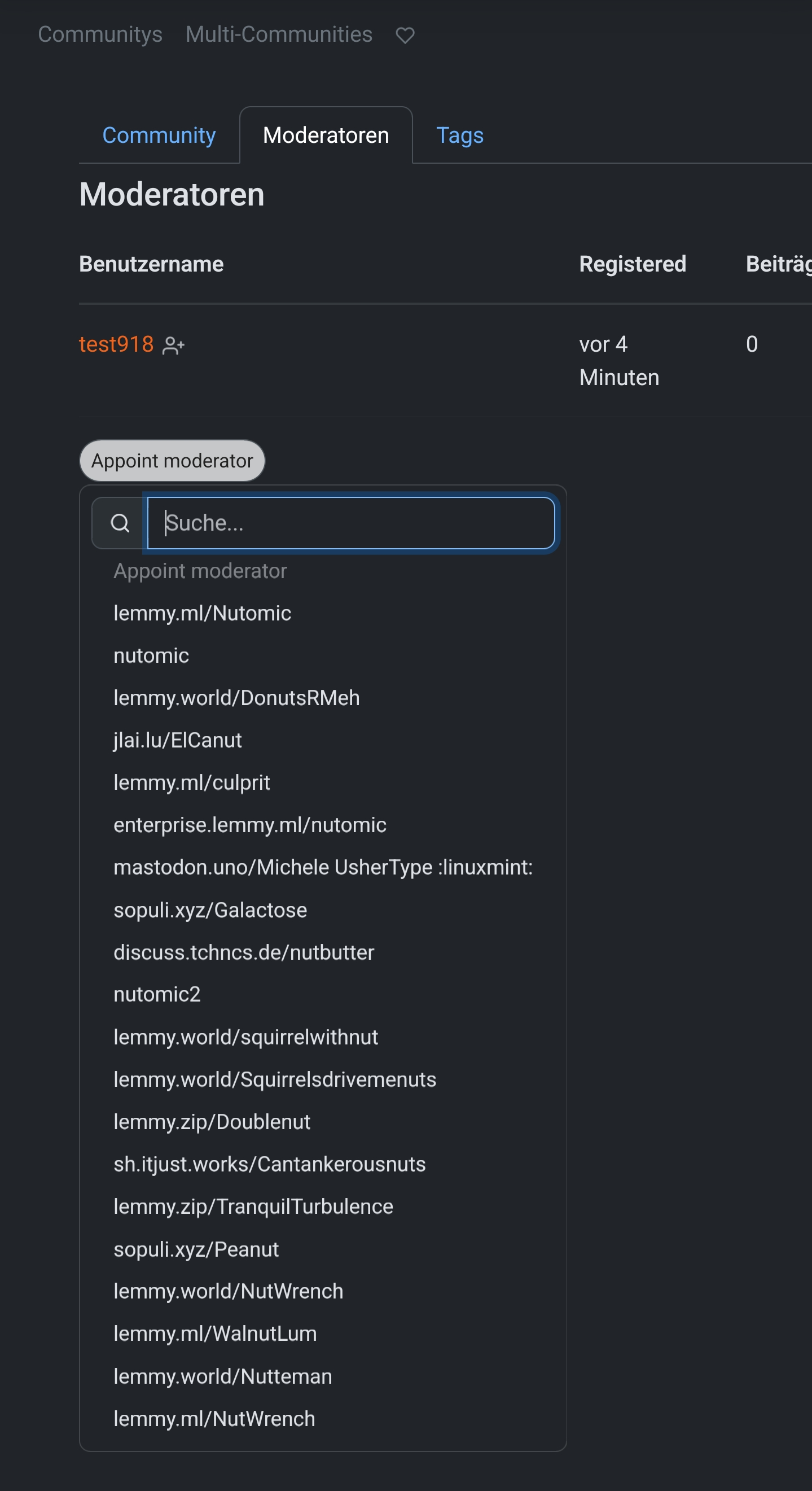Open the Communitys navigation link
812x1491 pixels.
pyautogui.click(x=100, y=35)
